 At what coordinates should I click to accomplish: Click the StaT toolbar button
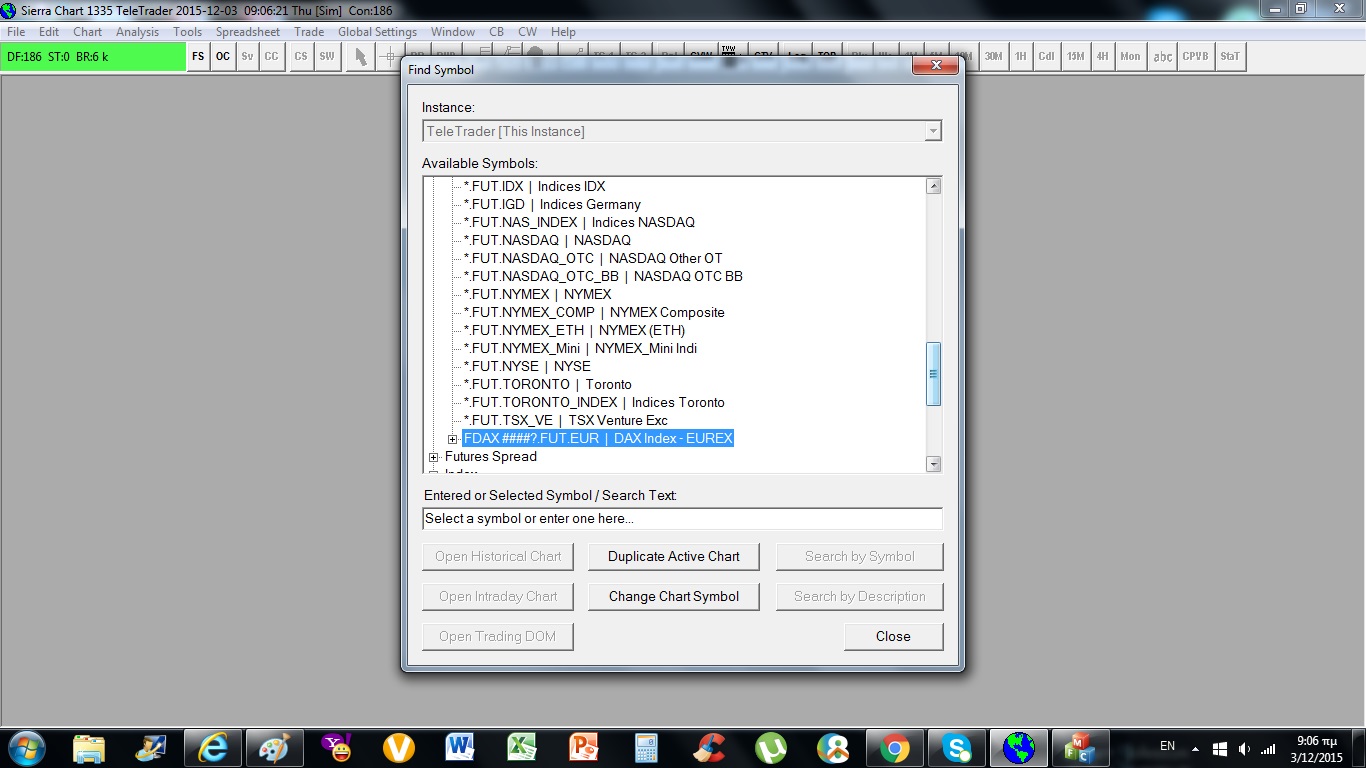coord(1230,57)
